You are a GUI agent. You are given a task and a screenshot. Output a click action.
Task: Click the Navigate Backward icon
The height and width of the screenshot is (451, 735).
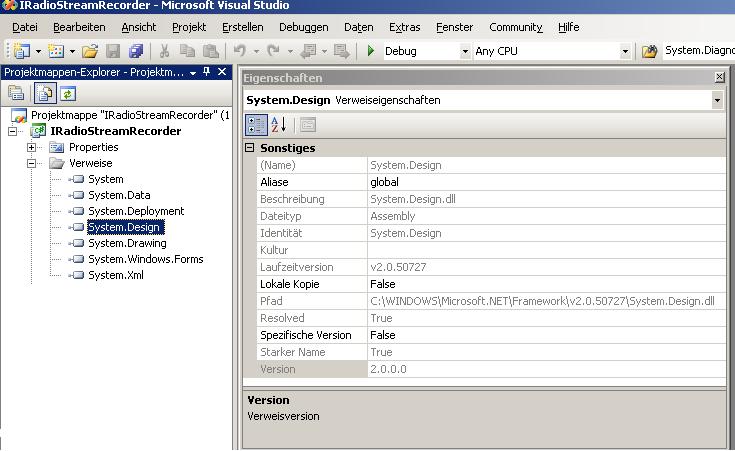(x=308, y=51)
